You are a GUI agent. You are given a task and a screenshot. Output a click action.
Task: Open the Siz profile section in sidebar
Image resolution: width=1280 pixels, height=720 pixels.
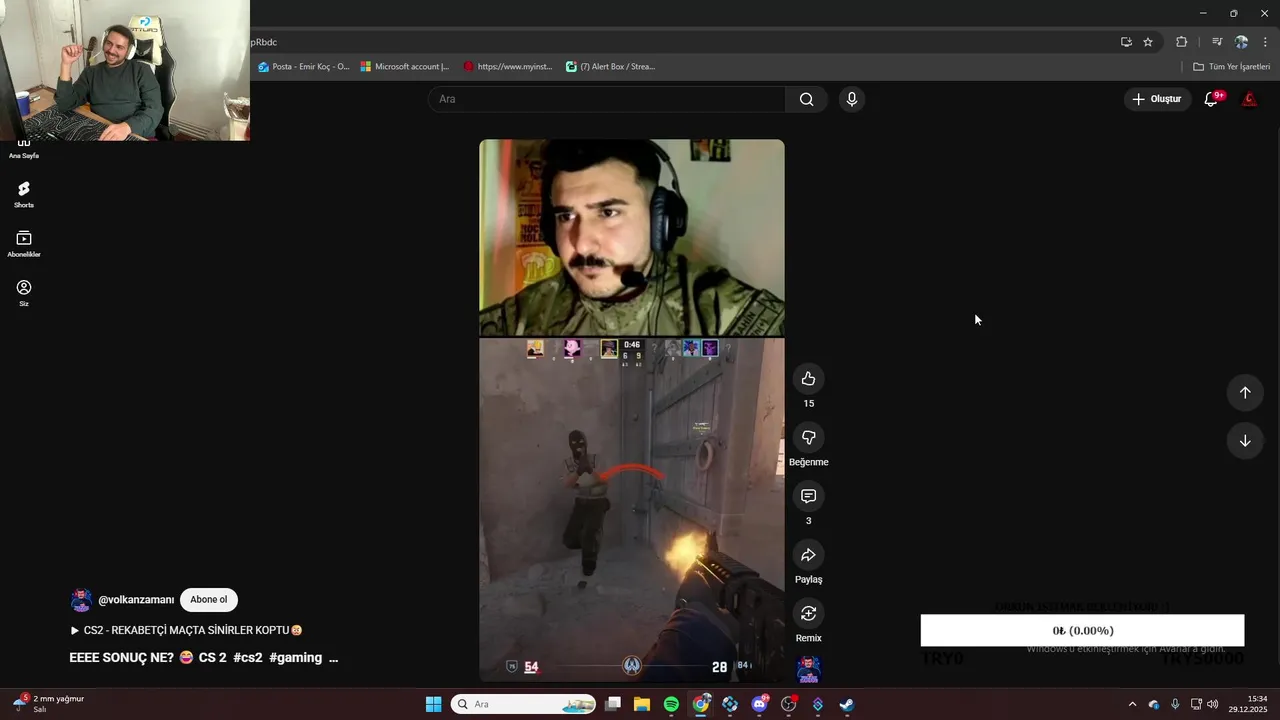[x=24, y=293]
